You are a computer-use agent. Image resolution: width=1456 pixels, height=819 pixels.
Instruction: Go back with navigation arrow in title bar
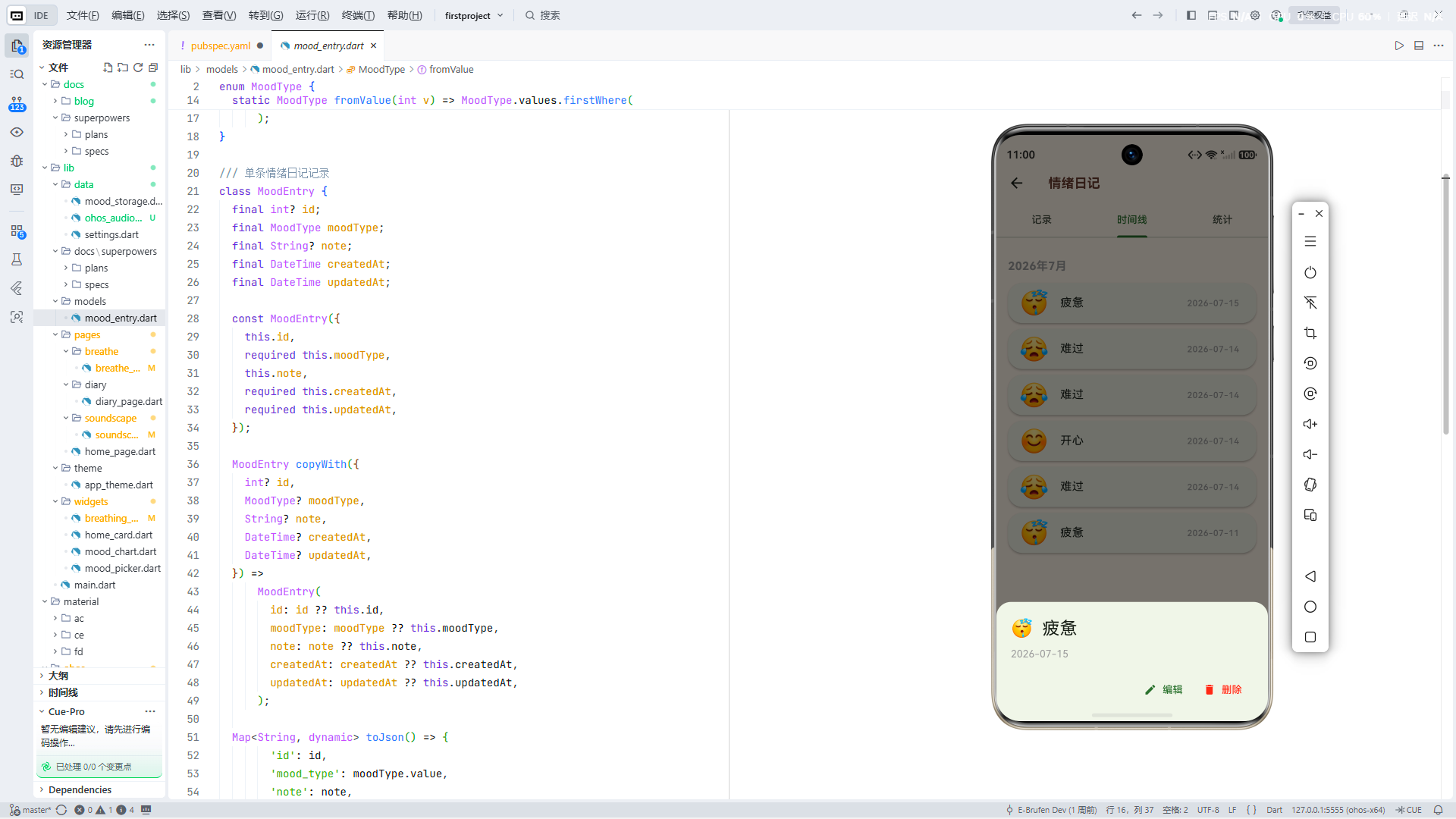tap(1137, 15)
